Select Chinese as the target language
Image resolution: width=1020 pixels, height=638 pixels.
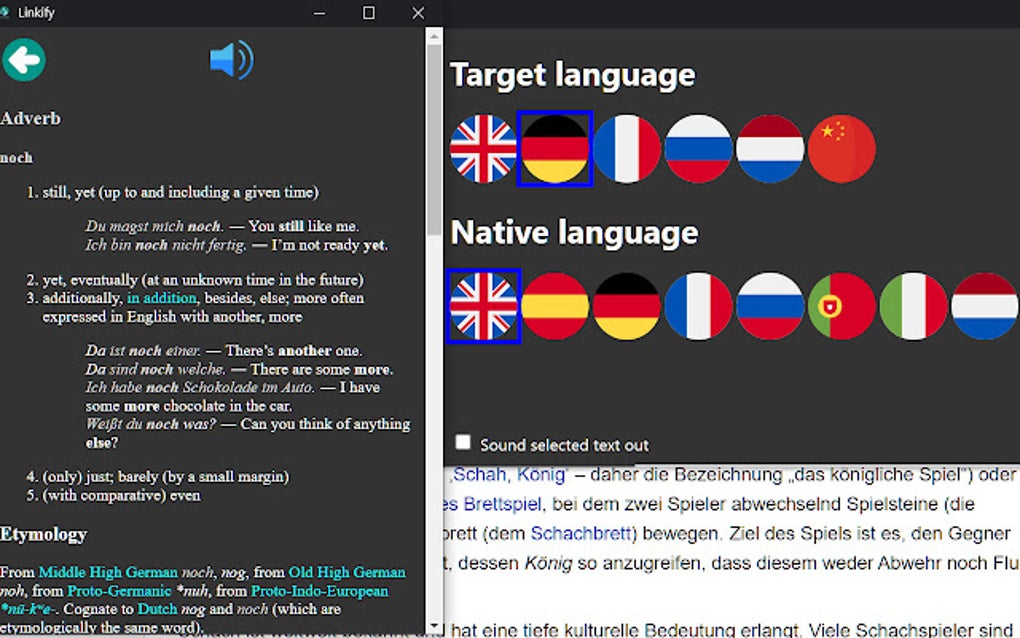[842, 150]
